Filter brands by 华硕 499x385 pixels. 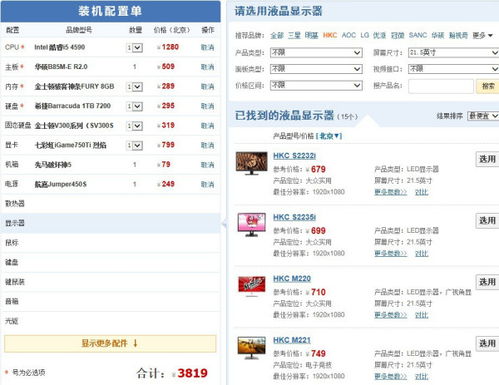coord(438,35)
